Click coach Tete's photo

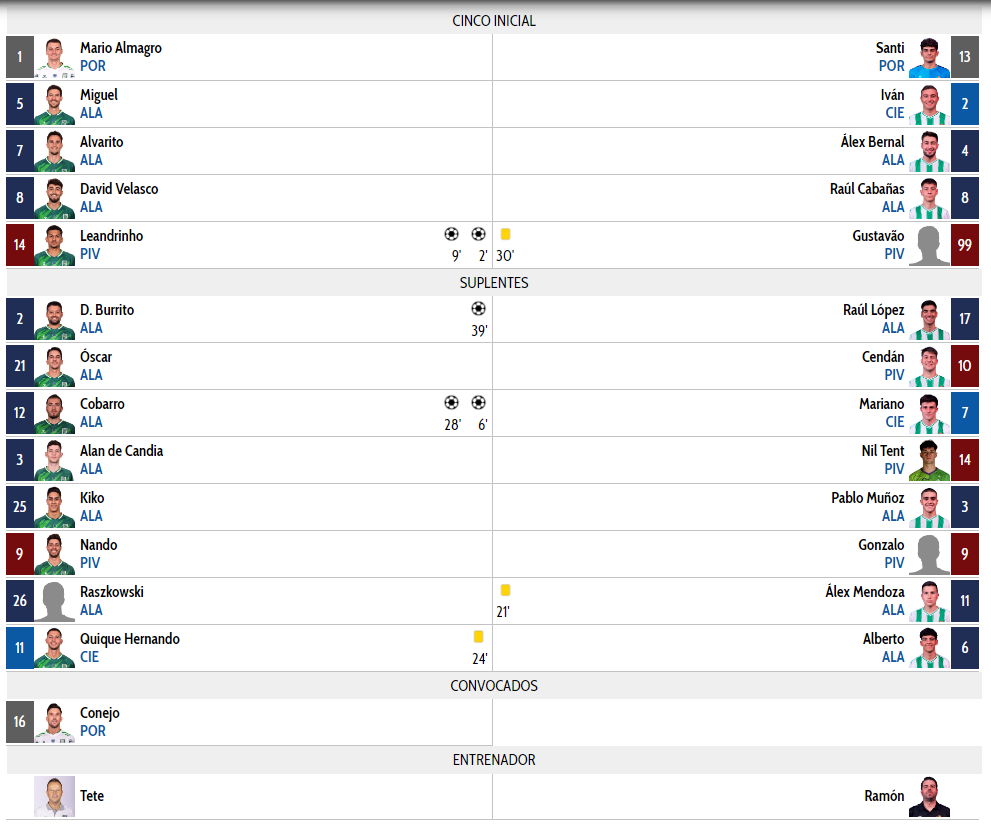54,797
